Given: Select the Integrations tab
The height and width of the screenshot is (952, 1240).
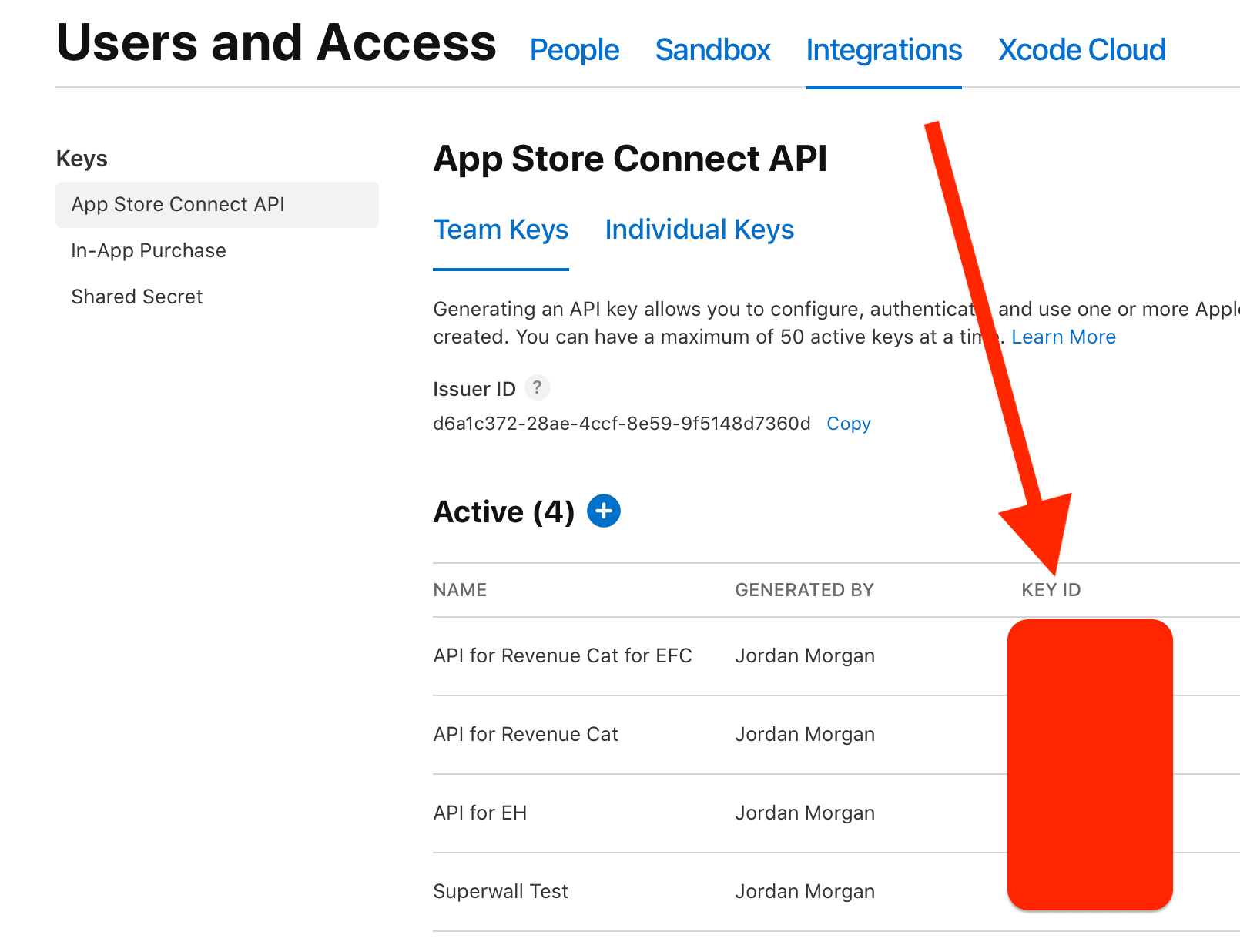Looking at the screenshot, I should 883,50.
